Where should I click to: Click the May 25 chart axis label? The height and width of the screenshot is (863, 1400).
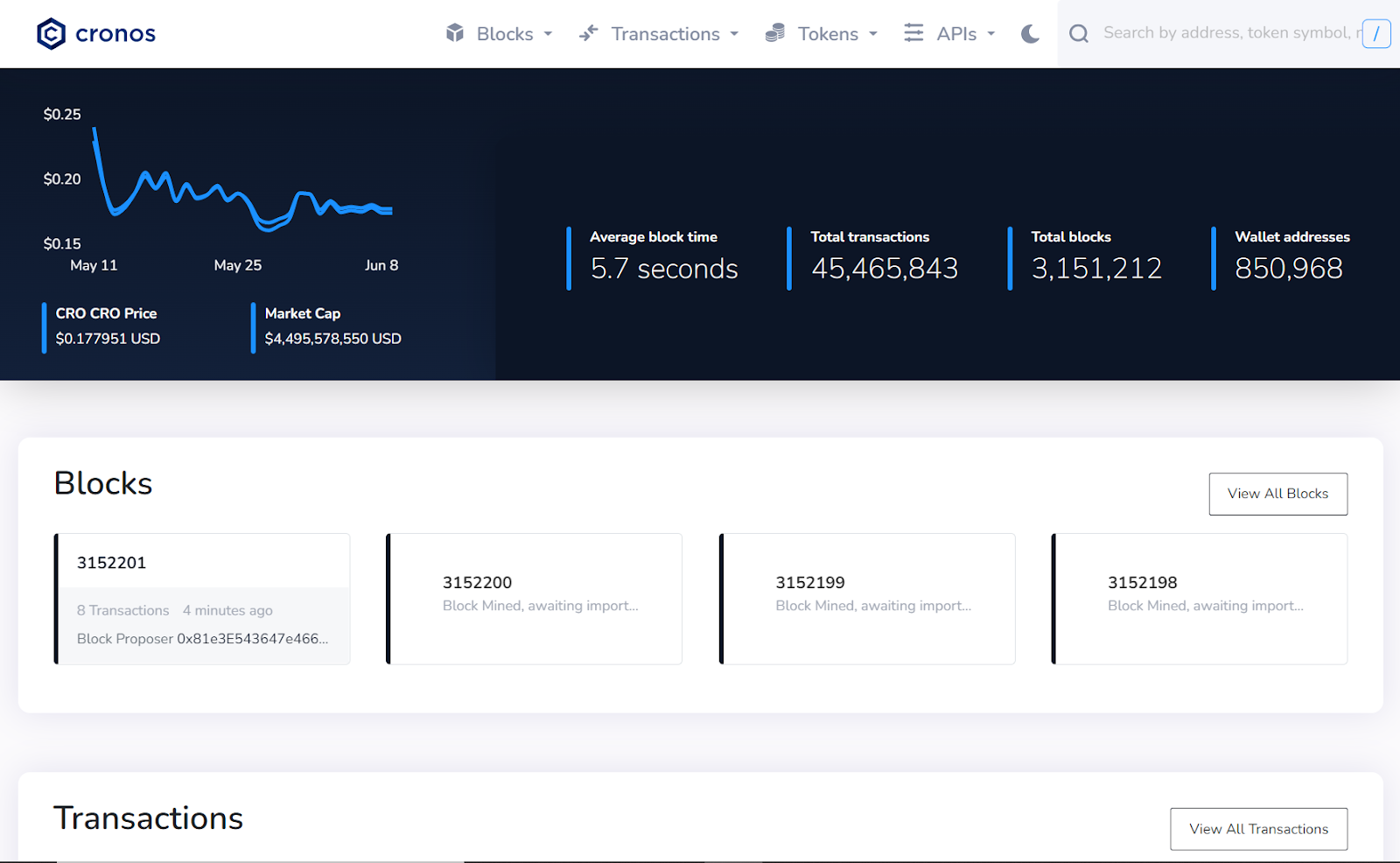(238, 265)
